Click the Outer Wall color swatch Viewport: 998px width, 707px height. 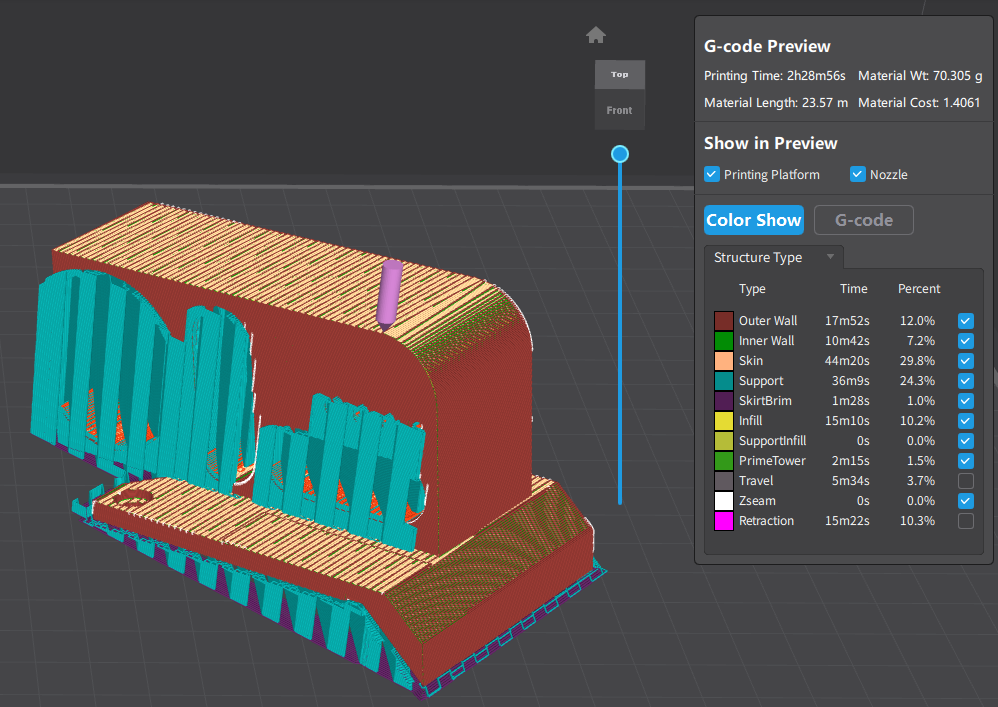pyautogui.click(x=724, y=321)
